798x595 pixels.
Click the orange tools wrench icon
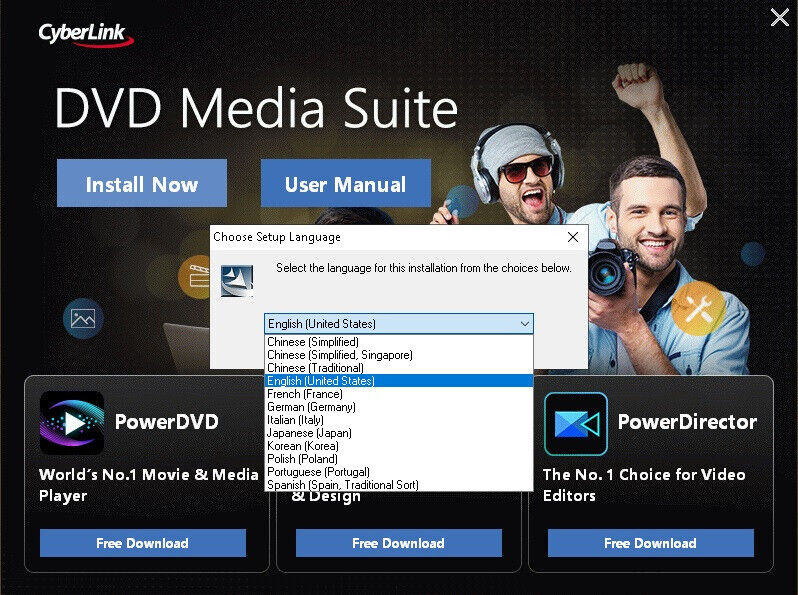coord(698,308)
